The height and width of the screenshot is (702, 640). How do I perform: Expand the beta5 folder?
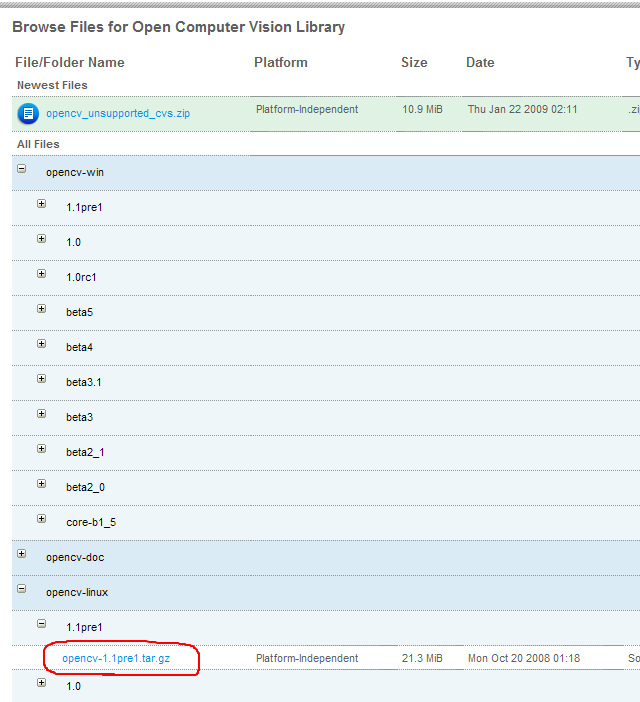point(42,308)
